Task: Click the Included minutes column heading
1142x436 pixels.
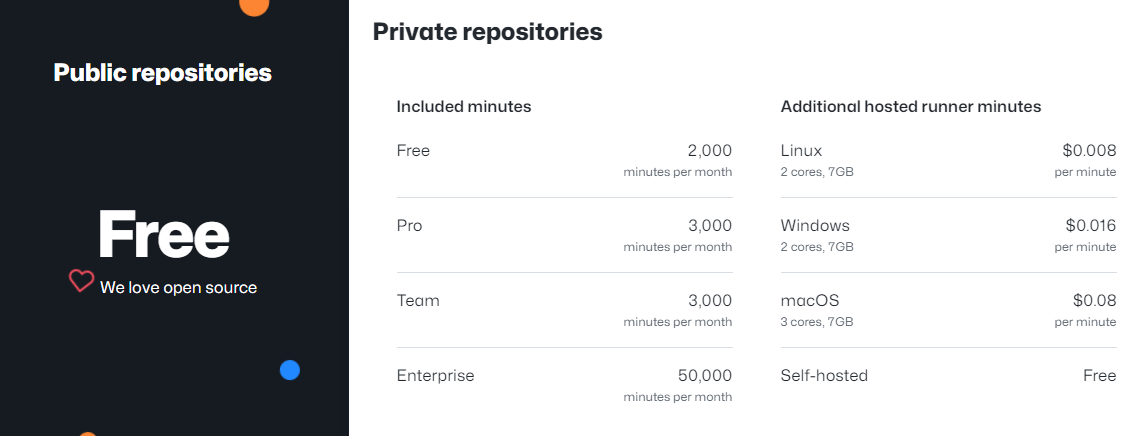Action: coord(464,106)
